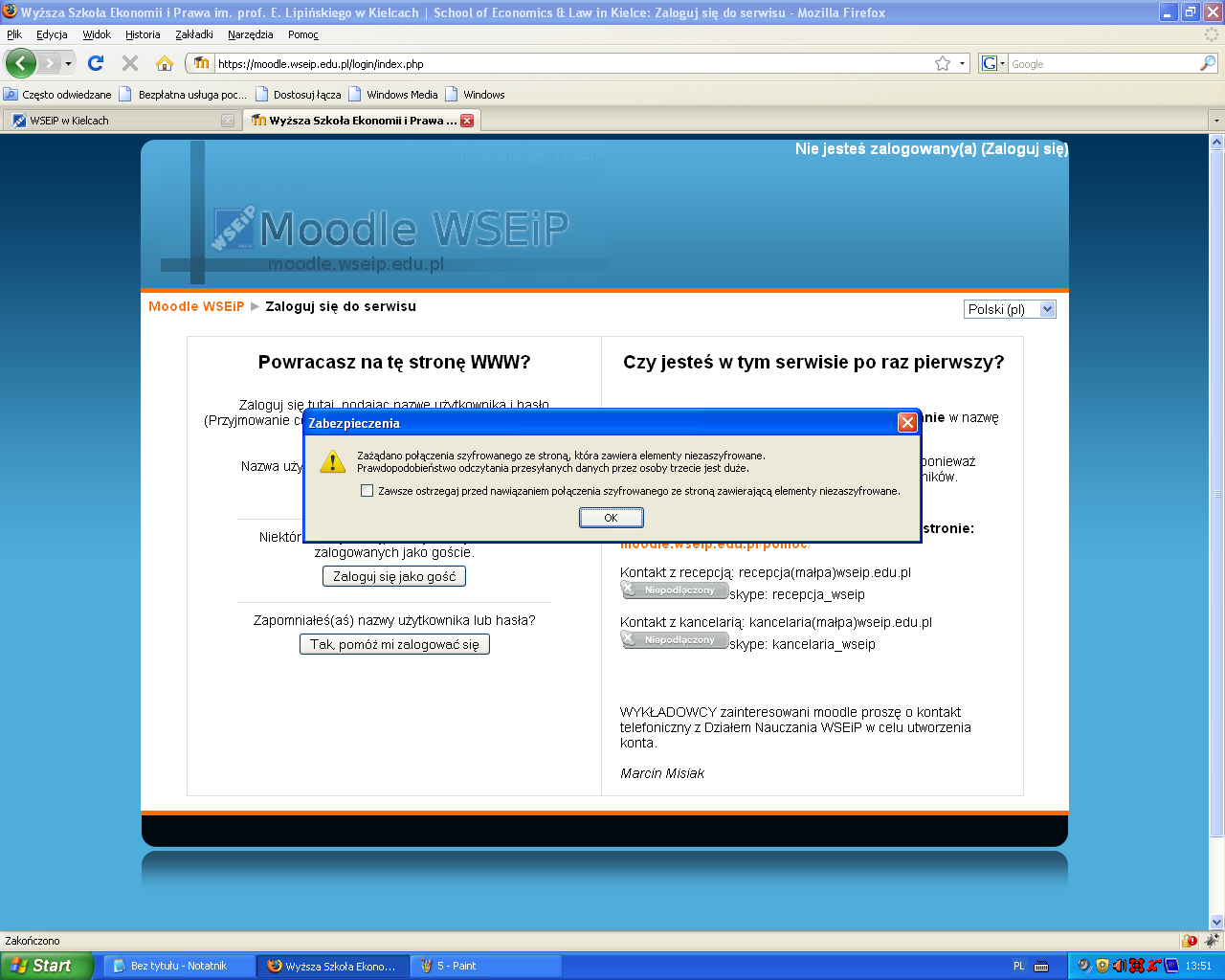This screenshot has height=980, width=1225.
Task: Click the blue monitor tray icon
Action: (1171, 966)
